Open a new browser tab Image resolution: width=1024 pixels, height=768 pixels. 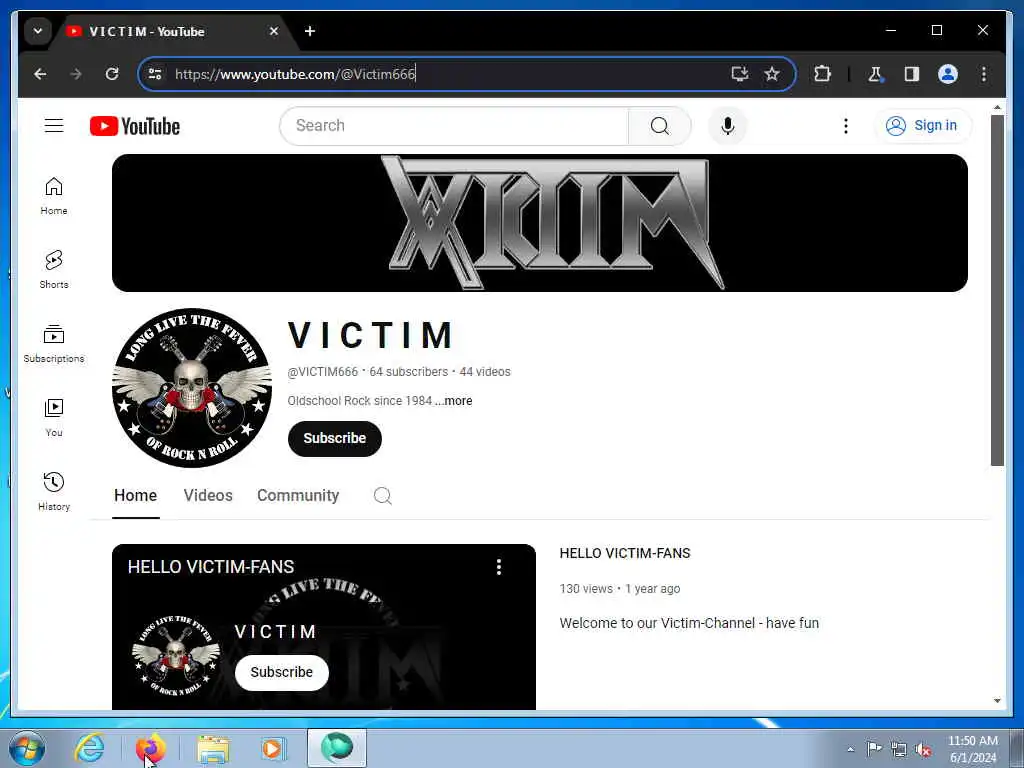point(310,31)
